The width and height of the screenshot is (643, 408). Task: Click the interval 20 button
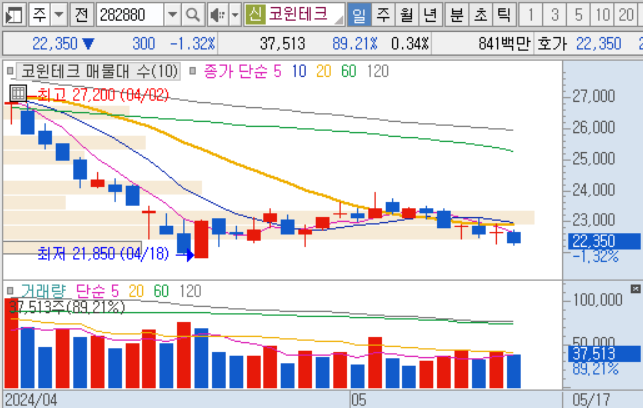(x=626, y=15)
